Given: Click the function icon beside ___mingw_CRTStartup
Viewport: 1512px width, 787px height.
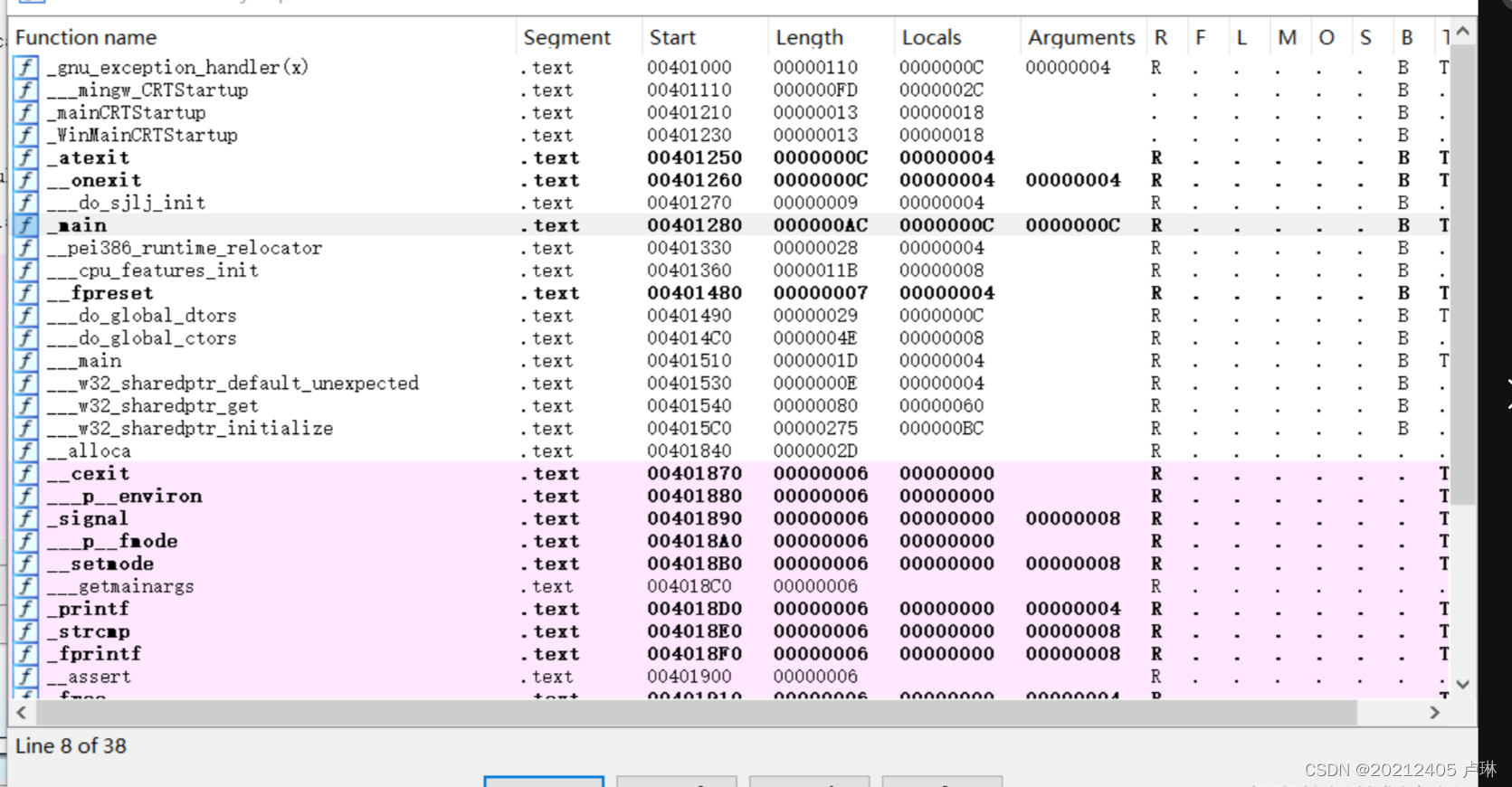Looking at the screenshot, I should (25, 90).
